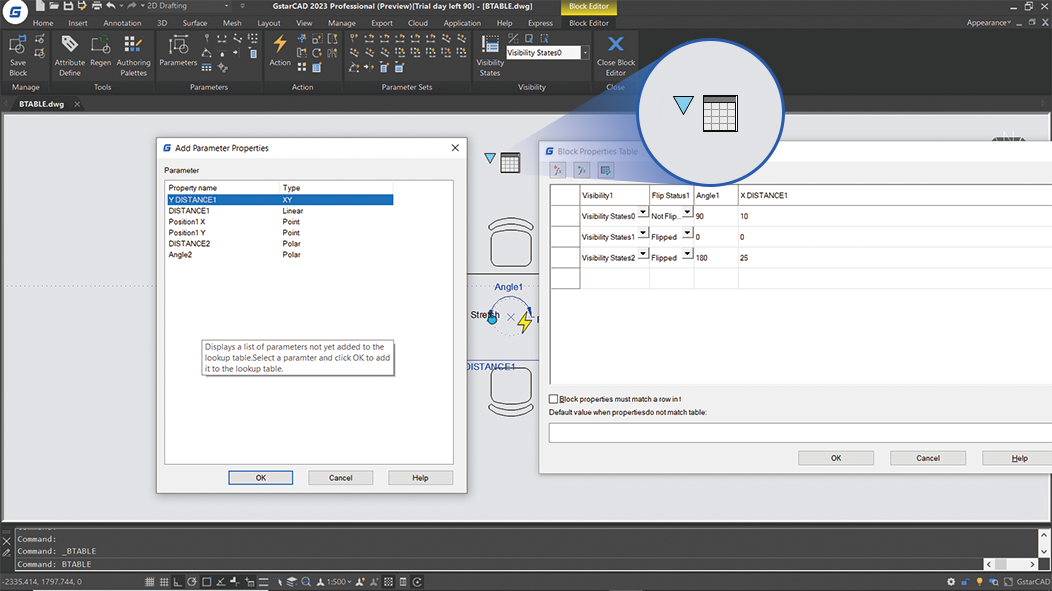Open the 1:500 annotation scale dropdown

click(x=339, y=582)
